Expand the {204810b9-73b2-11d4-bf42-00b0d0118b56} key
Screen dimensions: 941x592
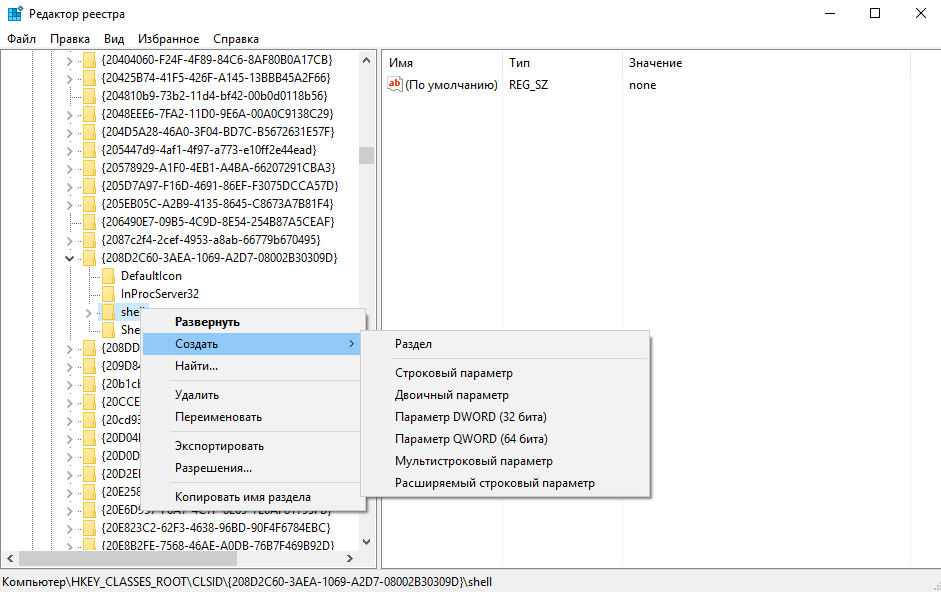[x=70, y=96]
